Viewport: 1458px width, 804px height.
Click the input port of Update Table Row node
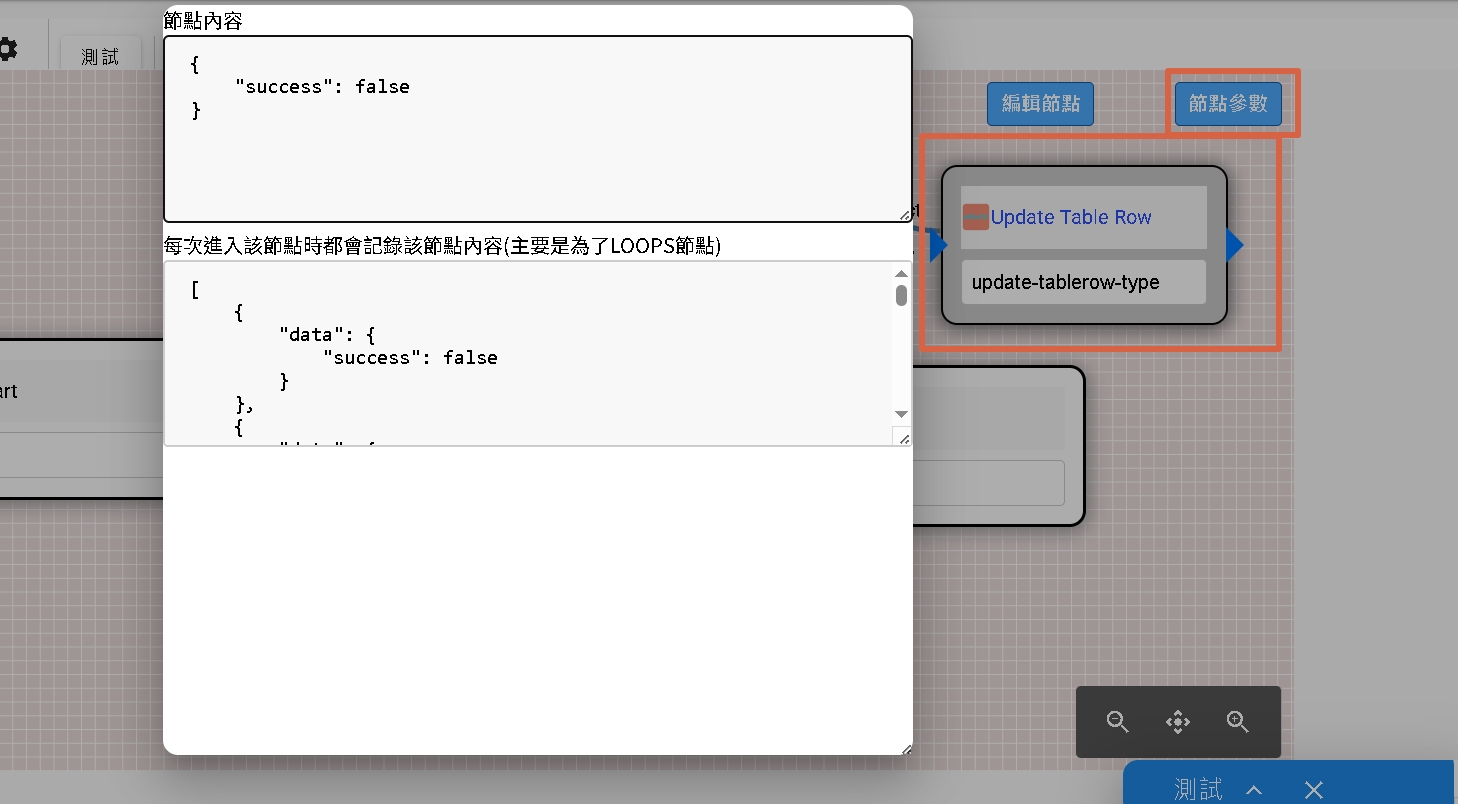[x=937, y=245]
